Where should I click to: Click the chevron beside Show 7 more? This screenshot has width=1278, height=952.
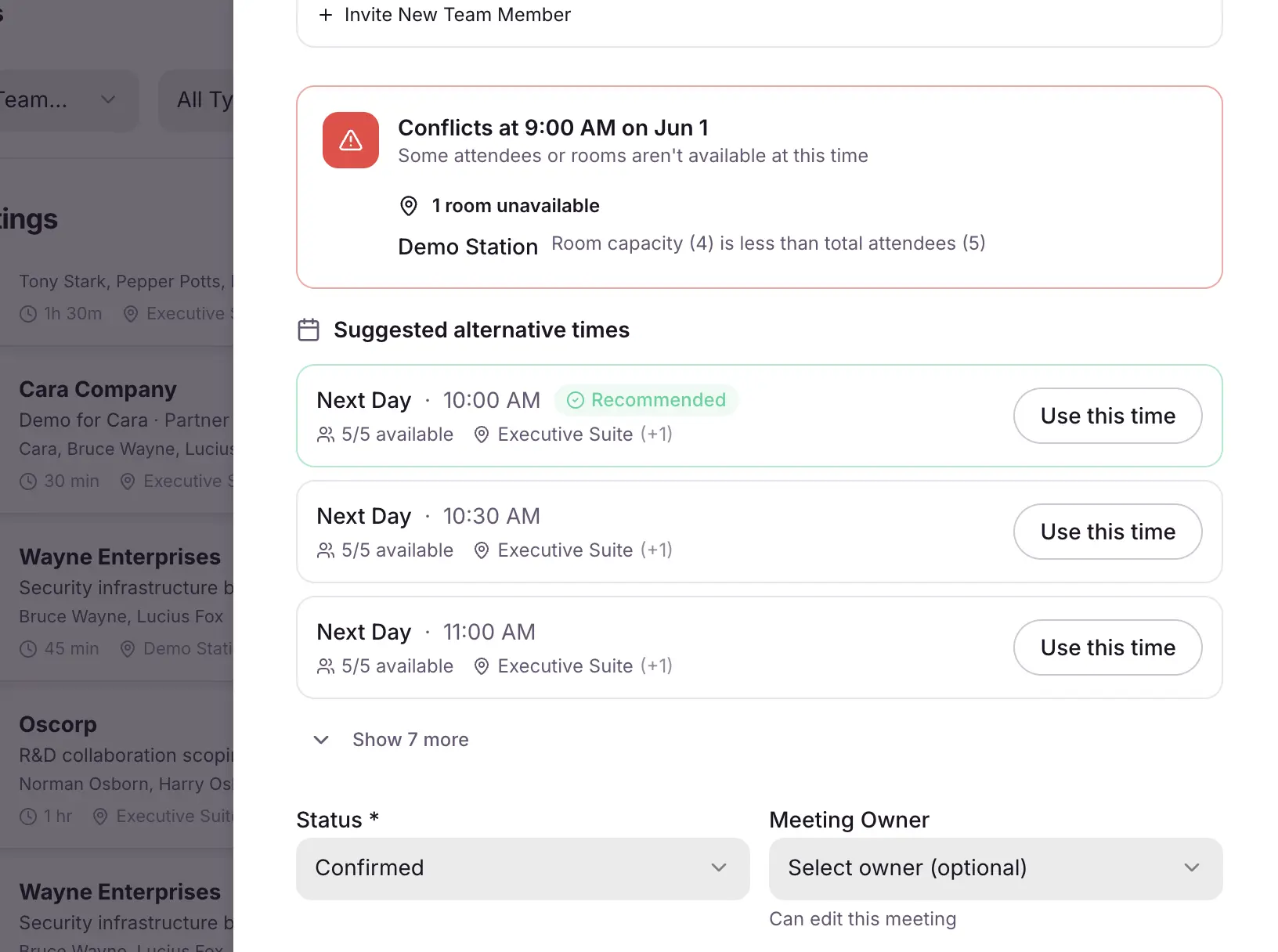(x=321, y=740)
